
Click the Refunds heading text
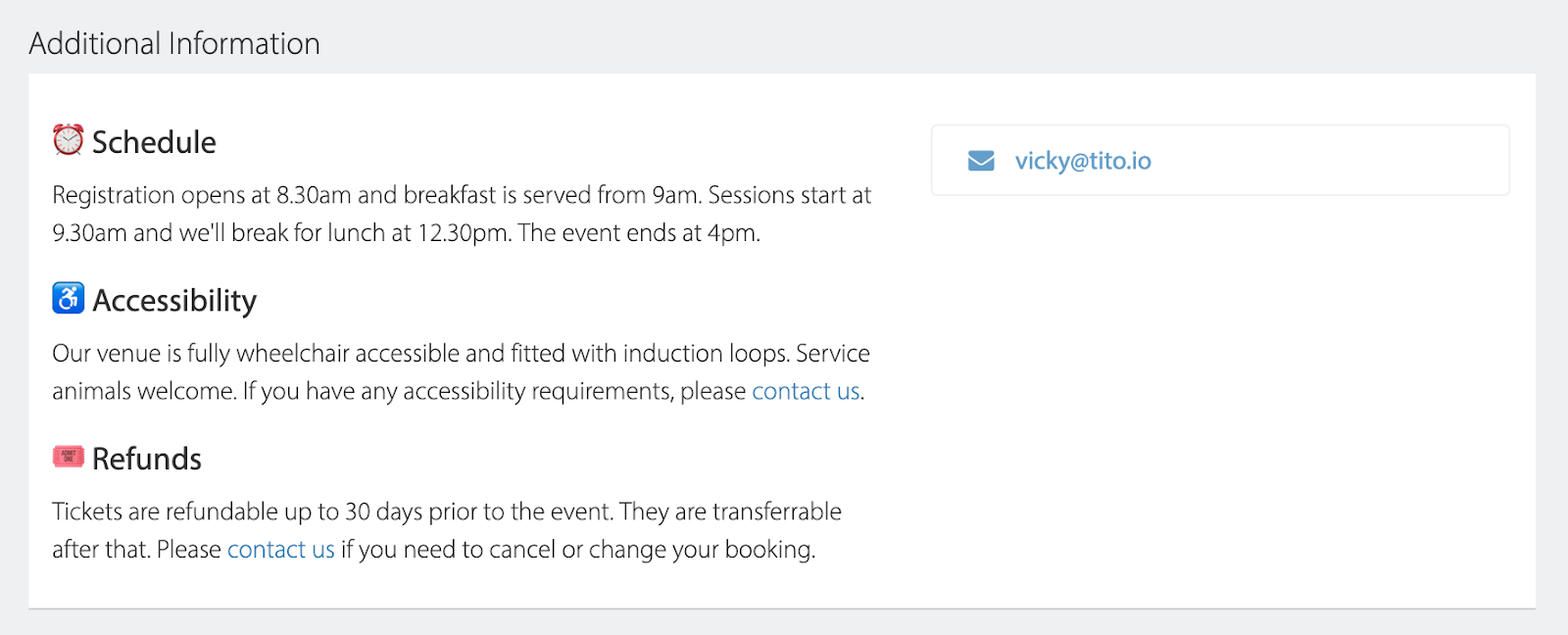[147, 459]
